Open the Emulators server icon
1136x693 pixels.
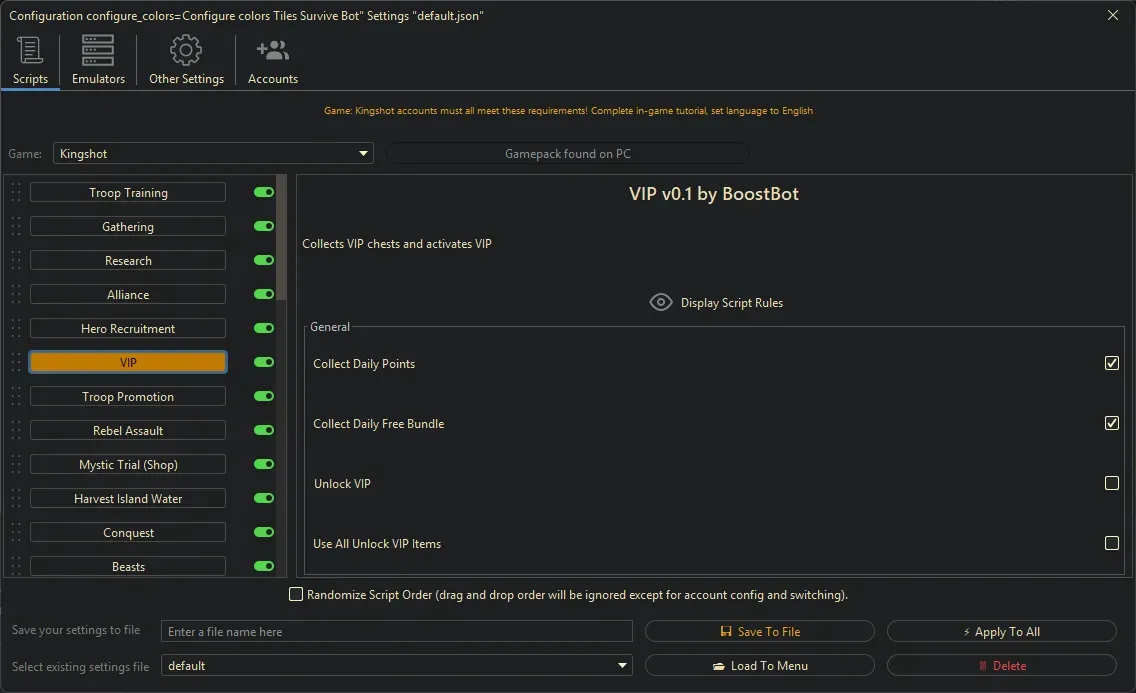click(98, 50)
